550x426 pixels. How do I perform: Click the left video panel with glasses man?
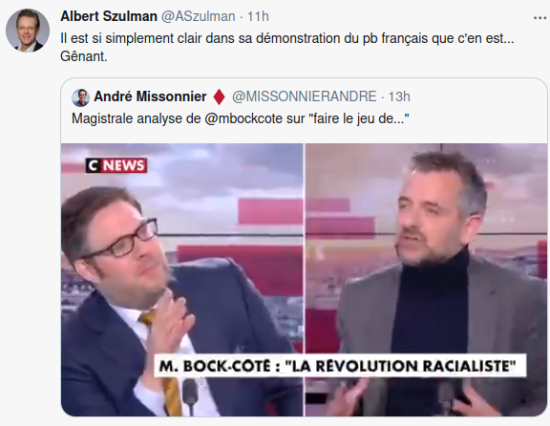tap(182, 280)
